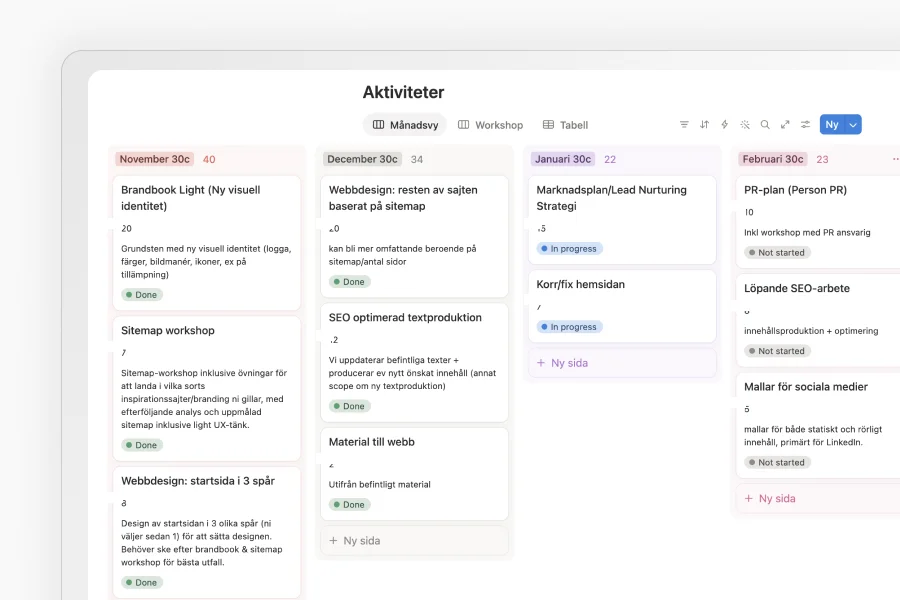Click the plus icon in Januari's Ny sida

pos(541,363)
